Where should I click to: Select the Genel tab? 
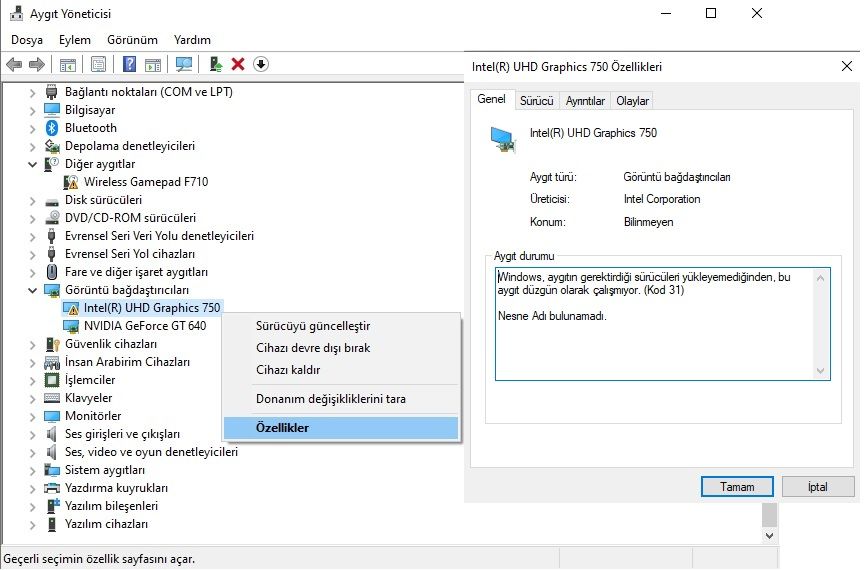pos(491,99)
